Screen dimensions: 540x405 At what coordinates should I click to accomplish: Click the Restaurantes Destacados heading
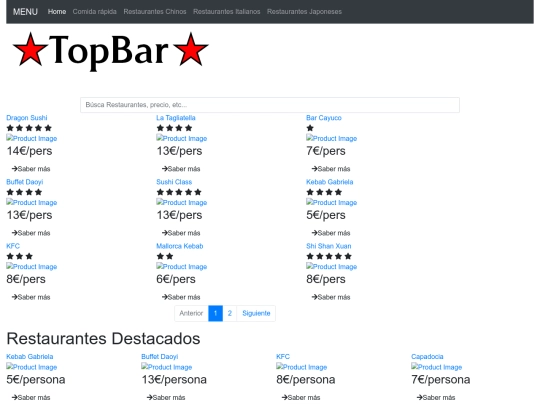pos(103,338)
